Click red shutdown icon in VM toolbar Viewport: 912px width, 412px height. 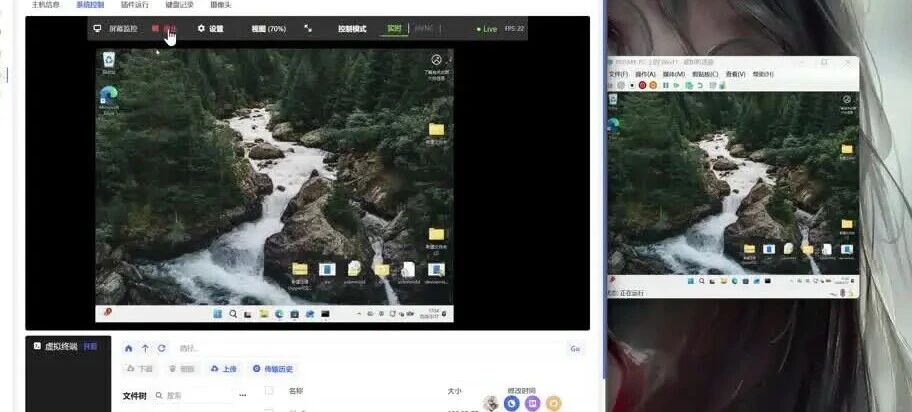coord(642,85)
